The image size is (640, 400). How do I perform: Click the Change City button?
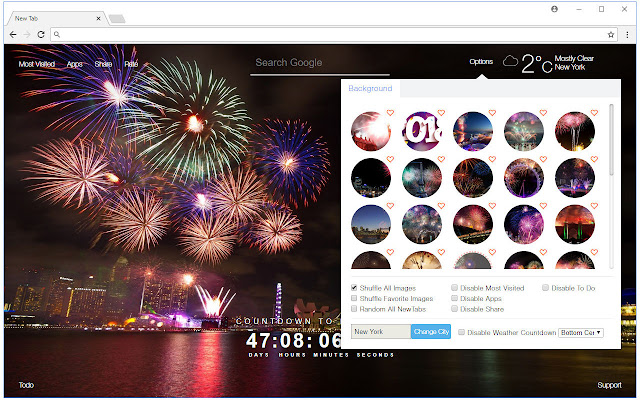(x=431, y=331)
